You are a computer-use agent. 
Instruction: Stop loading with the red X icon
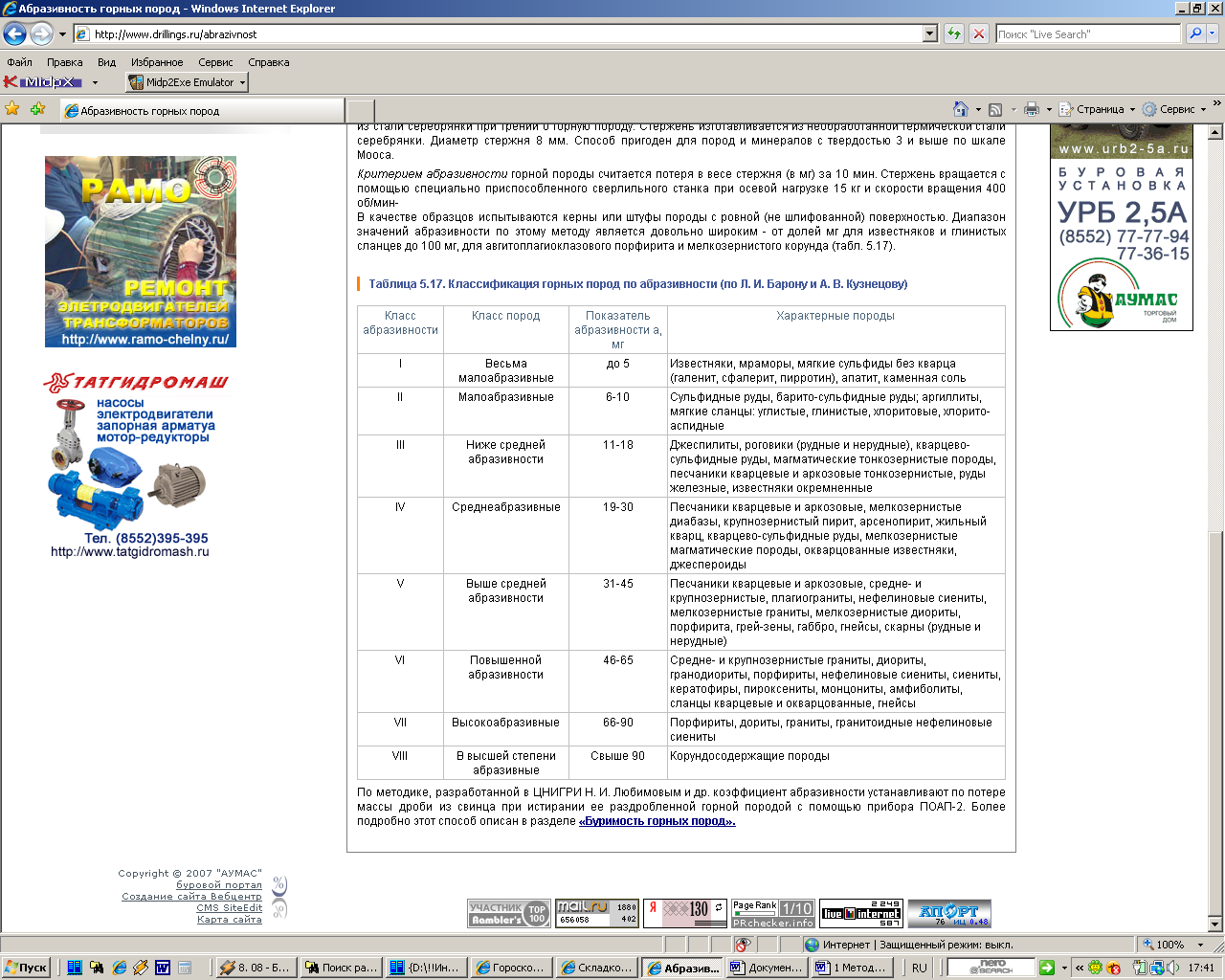point(979,34)
